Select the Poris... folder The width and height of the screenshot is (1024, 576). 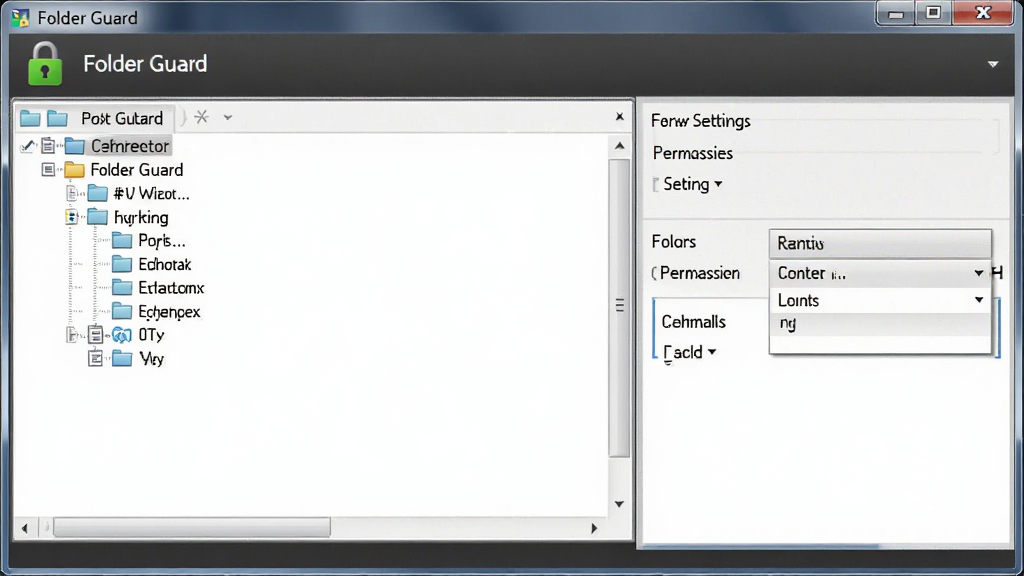pos(161,241)
